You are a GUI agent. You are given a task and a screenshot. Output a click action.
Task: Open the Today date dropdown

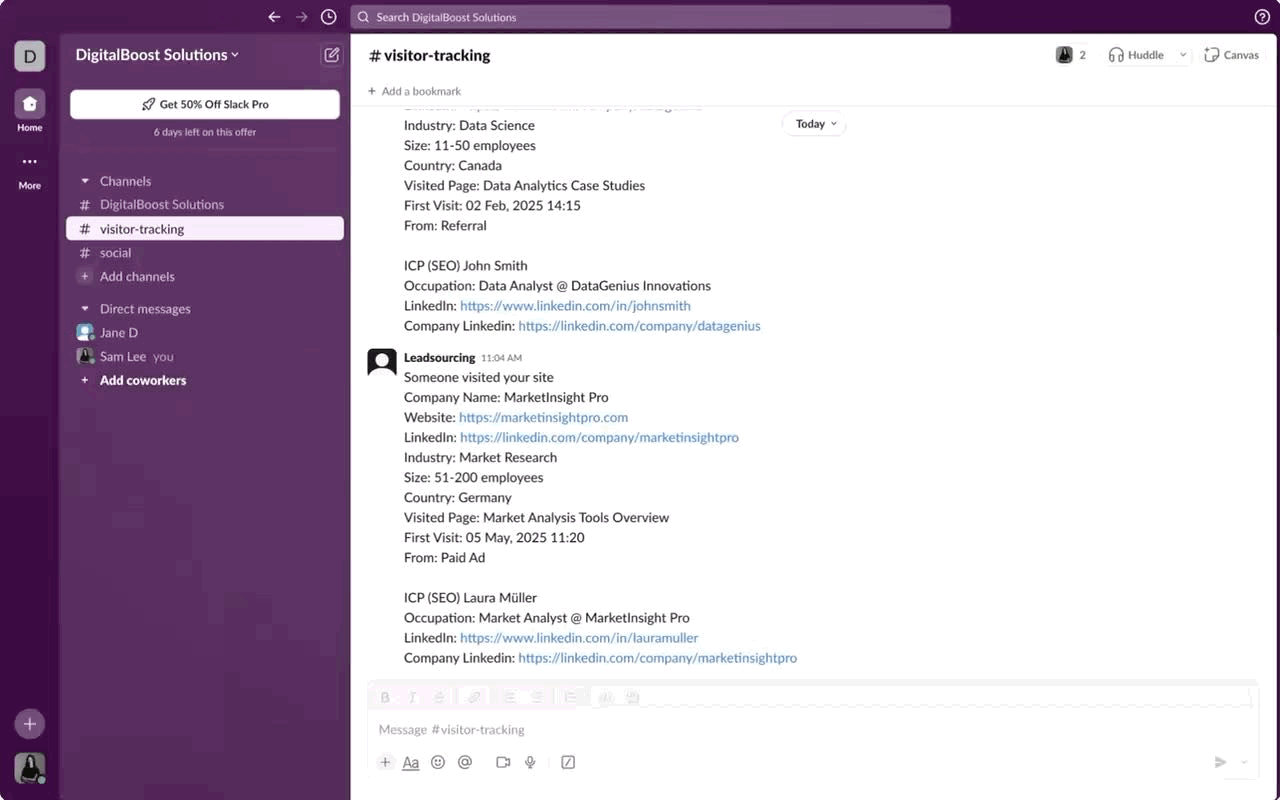click(815, 124)
